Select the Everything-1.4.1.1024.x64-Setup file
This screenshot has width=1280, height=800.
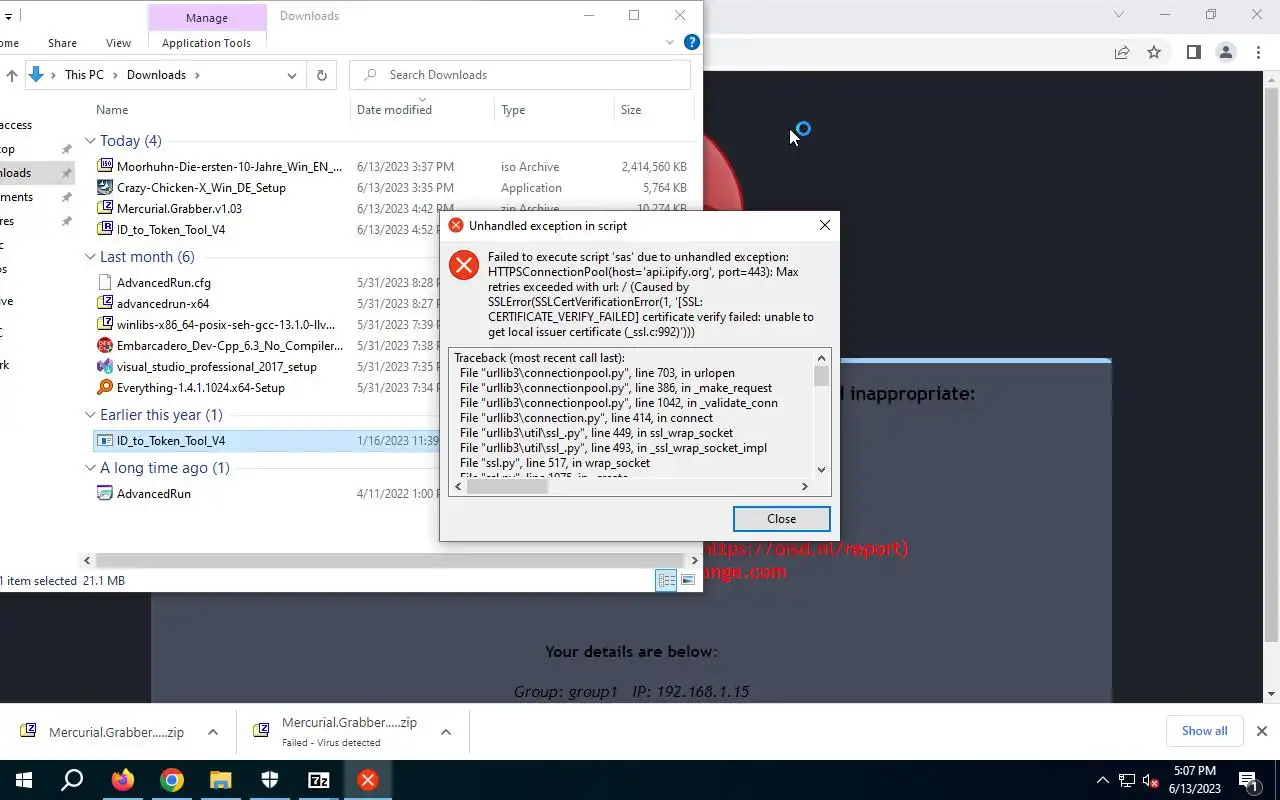click(201, 388)
